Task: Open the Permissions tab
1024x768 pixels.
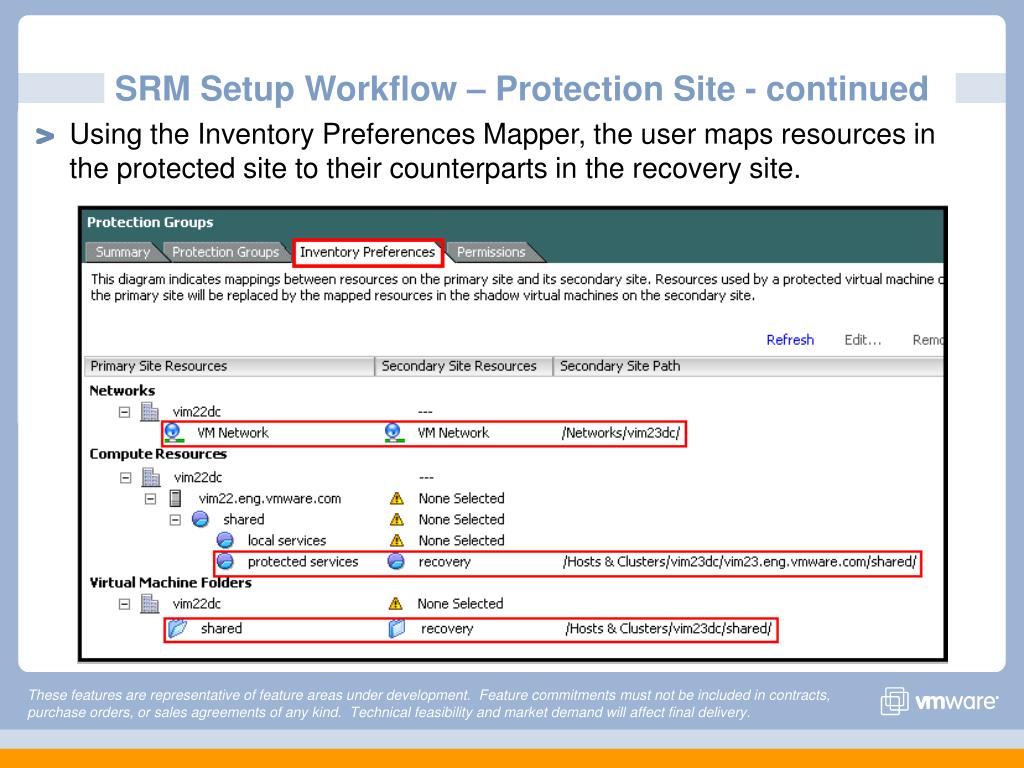Action: point(491,252)
